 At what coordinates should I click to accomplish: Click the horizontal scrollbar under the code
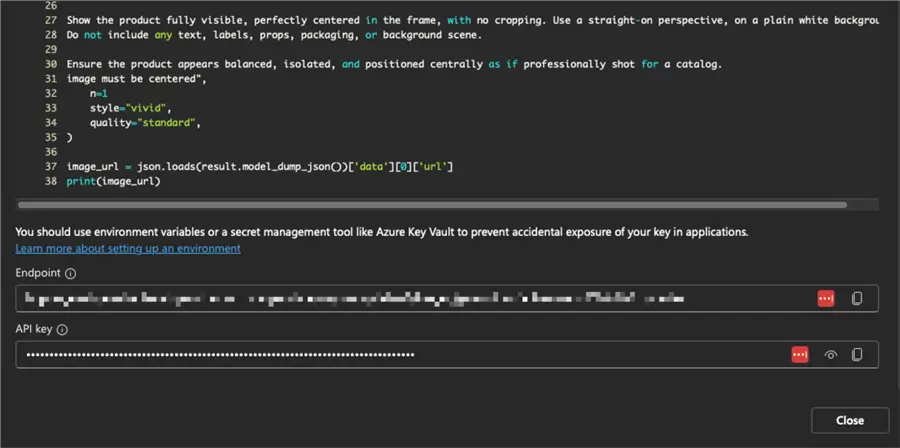click(430, 205)
